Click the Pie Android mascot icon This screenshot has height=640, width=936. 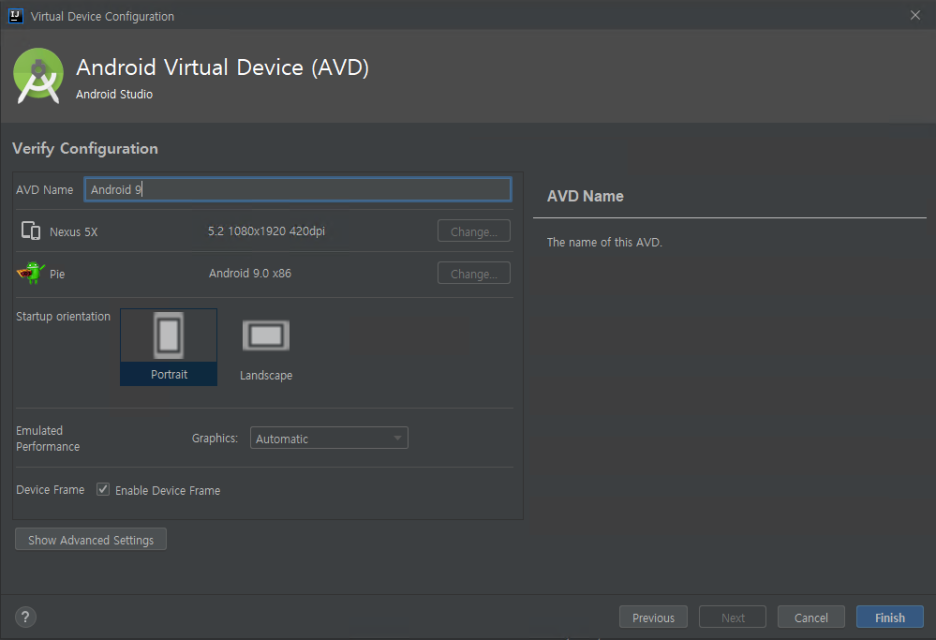(30, 273)
